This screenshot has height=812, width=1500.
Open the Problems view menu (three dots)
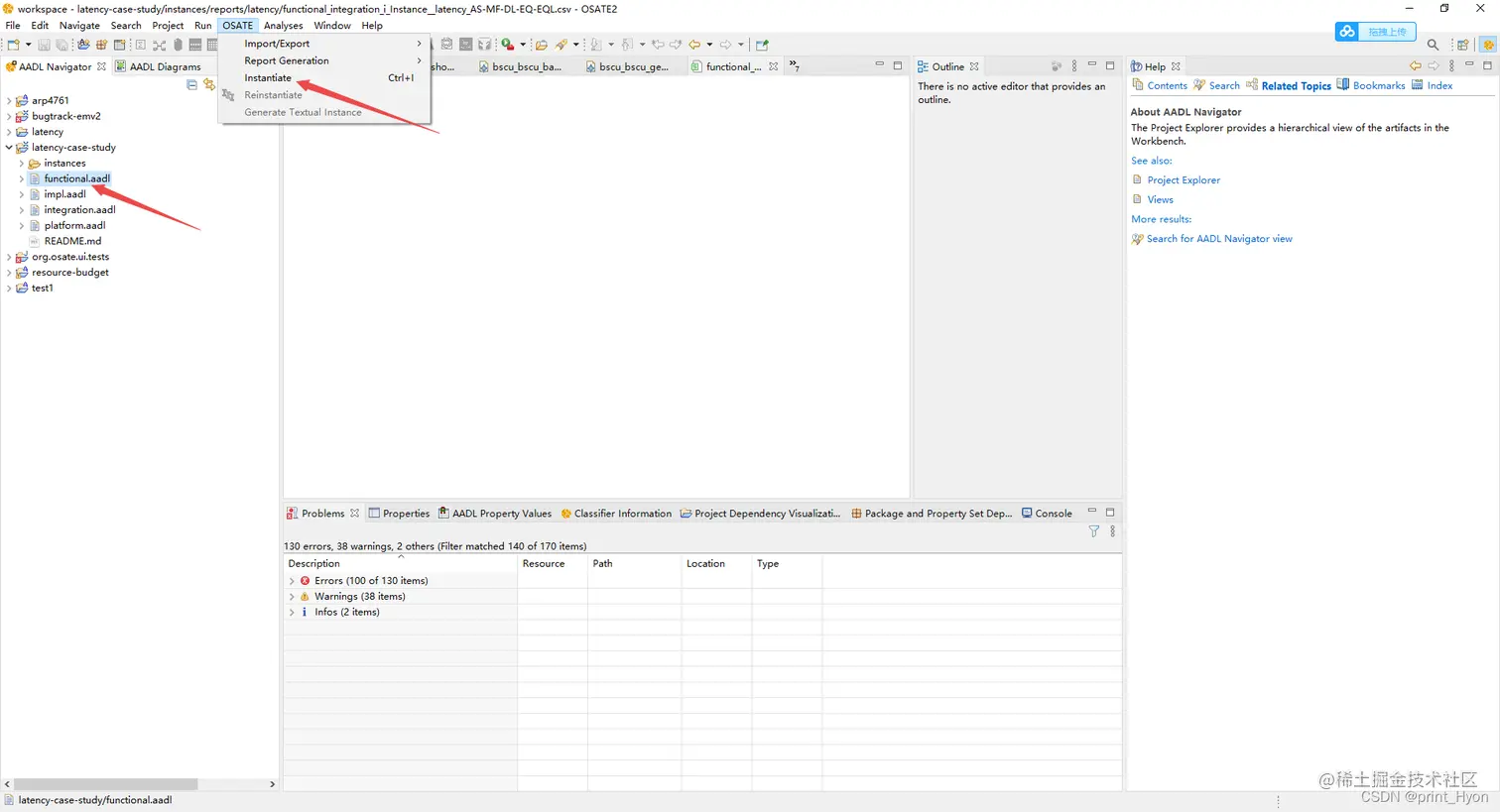click(x=1112, y=531)
